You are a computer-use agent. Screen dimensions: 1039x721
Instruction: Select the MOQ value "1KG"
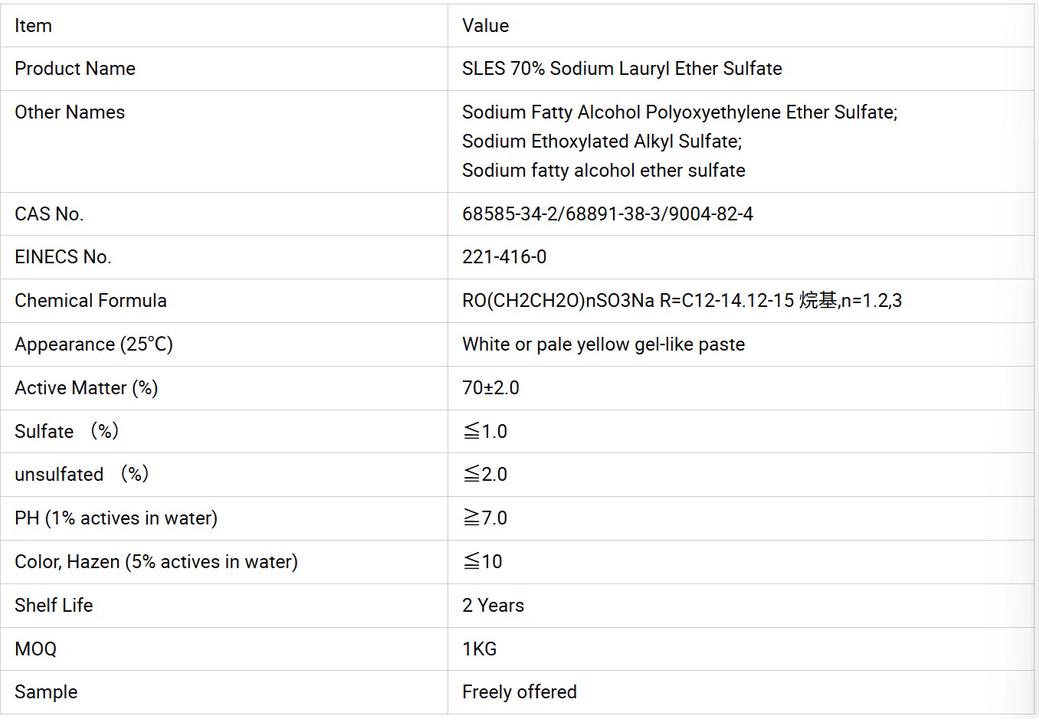(479, 649)
